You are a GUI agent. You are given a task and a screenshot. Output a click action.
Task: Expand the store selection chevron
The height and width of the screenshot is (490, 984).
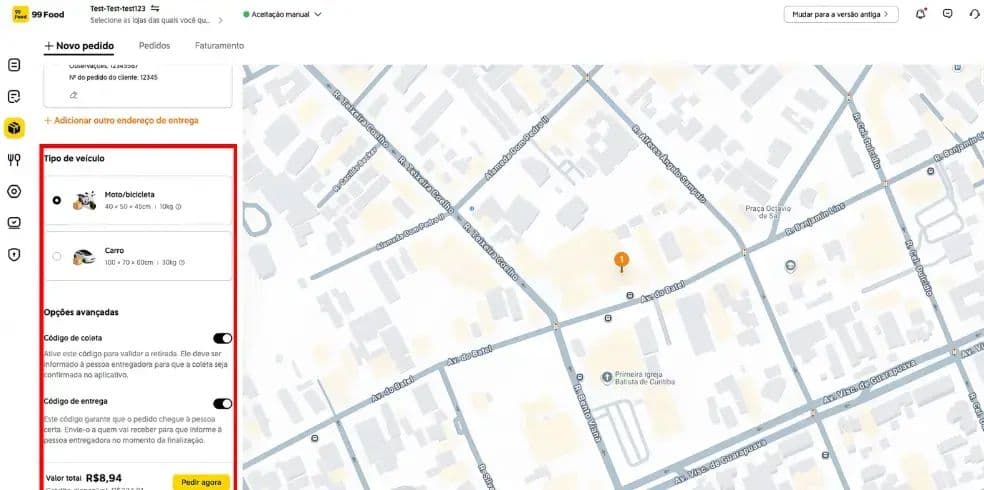point(220,21)
